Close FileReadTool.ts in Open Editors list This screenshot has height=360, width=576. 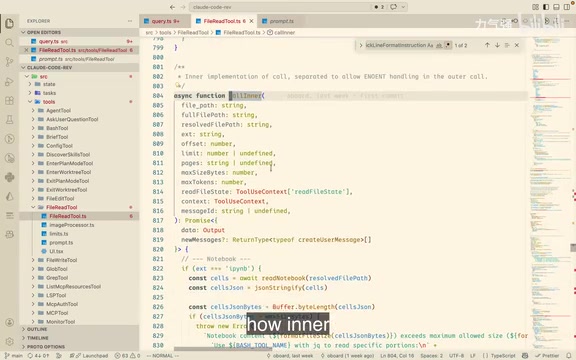coord(26,50)
